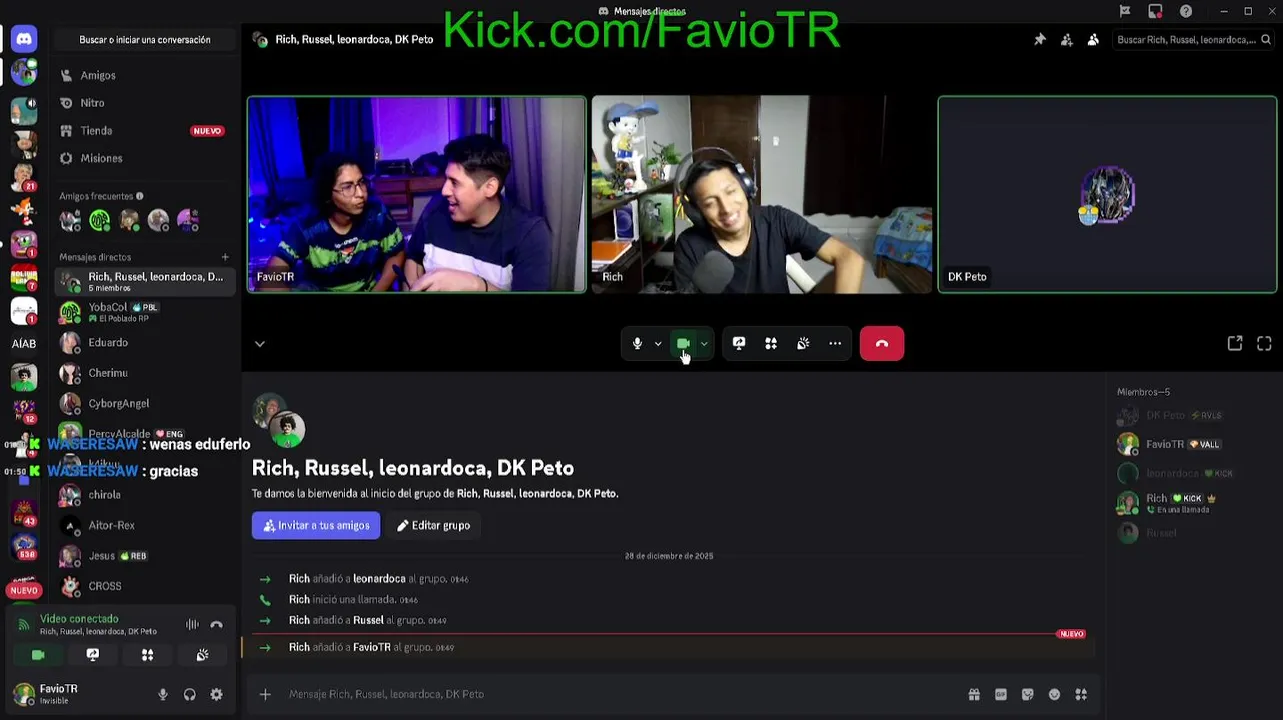Turn off camera in call controls
This screenshot has height=720, width=1283.
coord(683,343)
